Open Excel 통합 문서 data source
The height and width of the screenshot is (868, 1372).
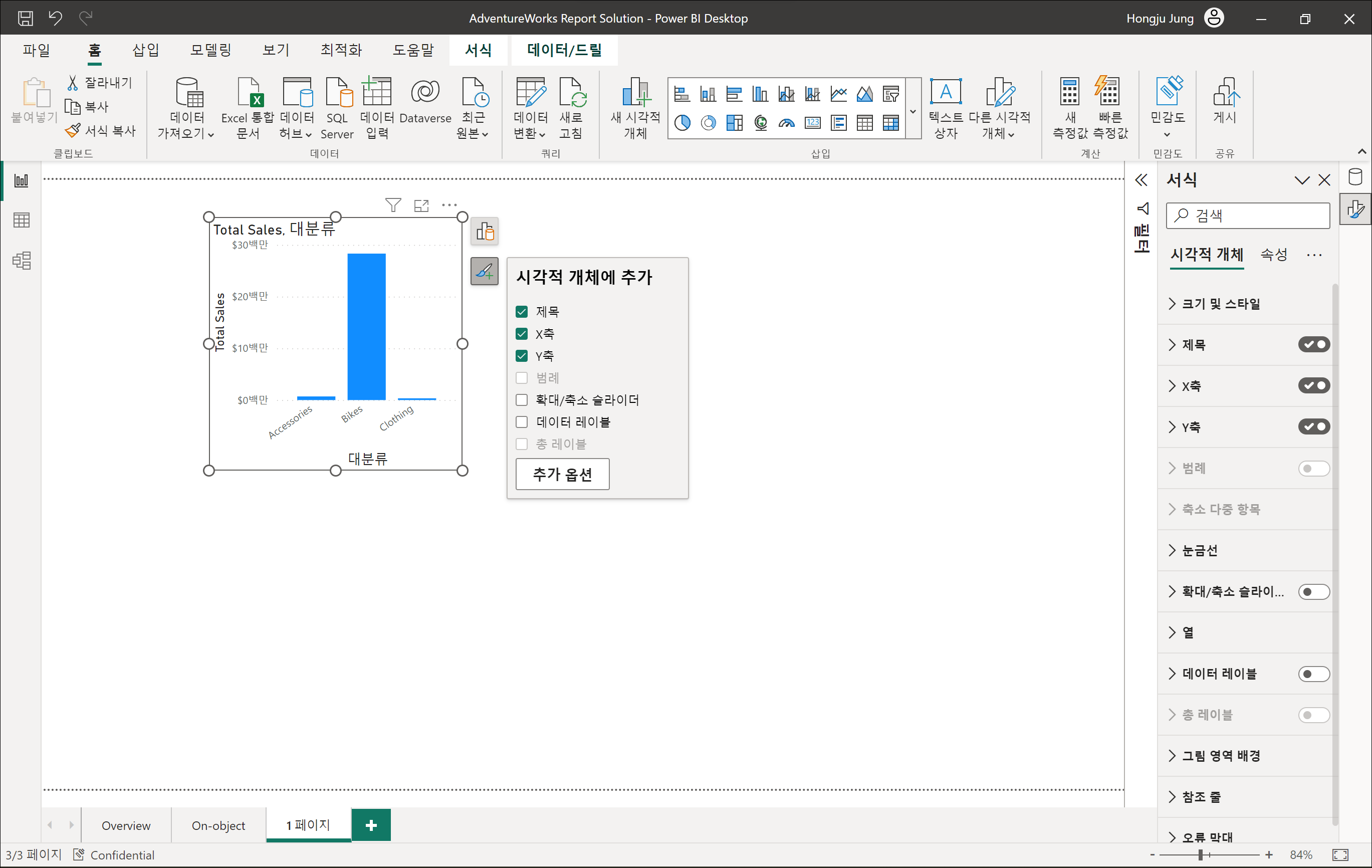pos(248,107)
